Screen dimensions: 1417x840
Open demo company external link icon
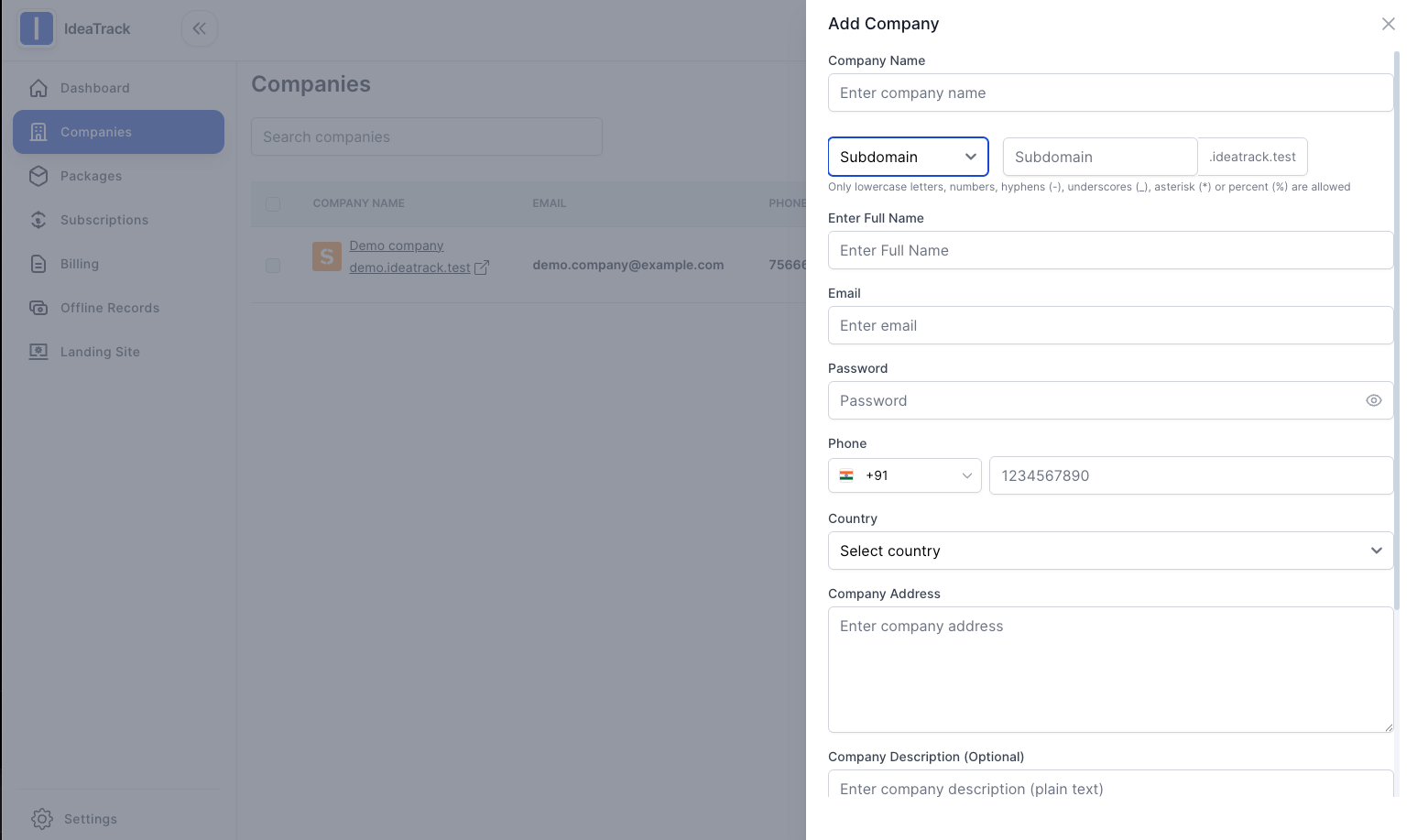(x=482, y=267)
